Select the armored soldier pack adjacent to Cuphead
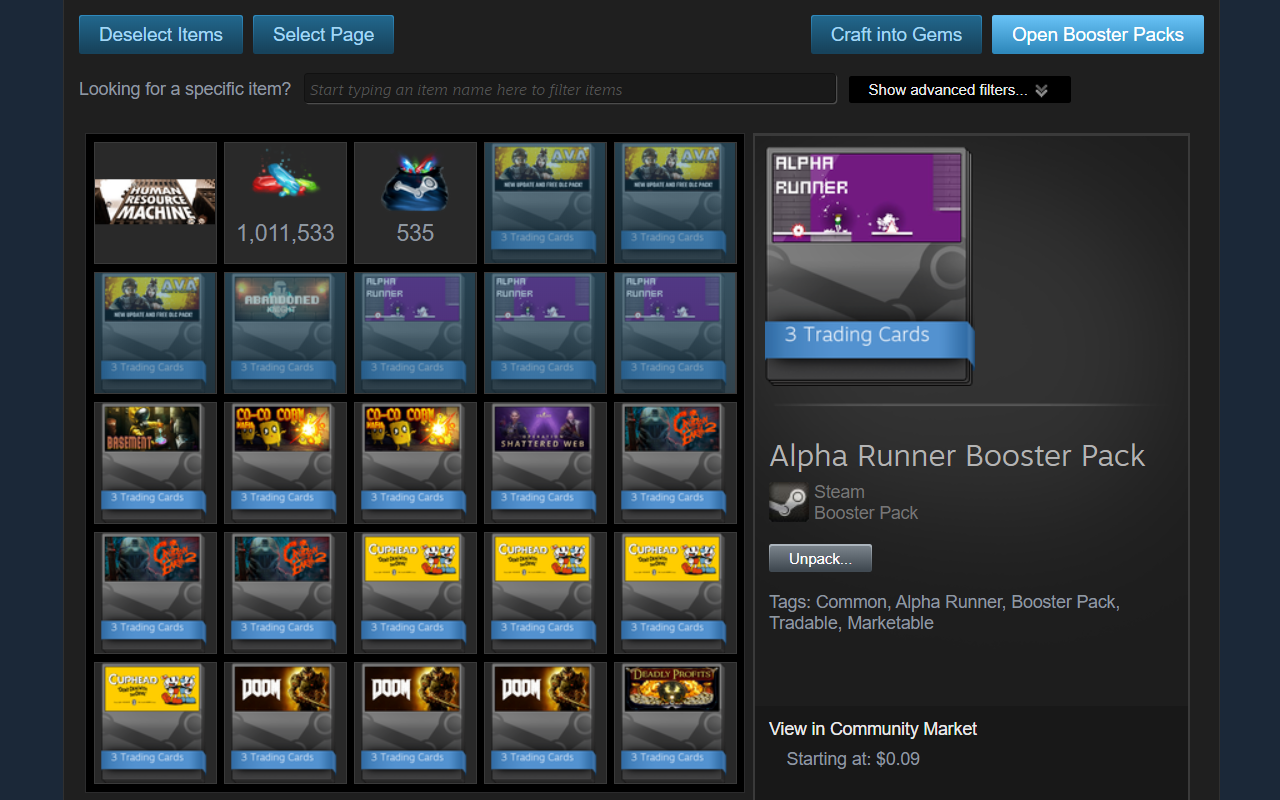This screenshot has width=1280, height=800. pos(285,593)
